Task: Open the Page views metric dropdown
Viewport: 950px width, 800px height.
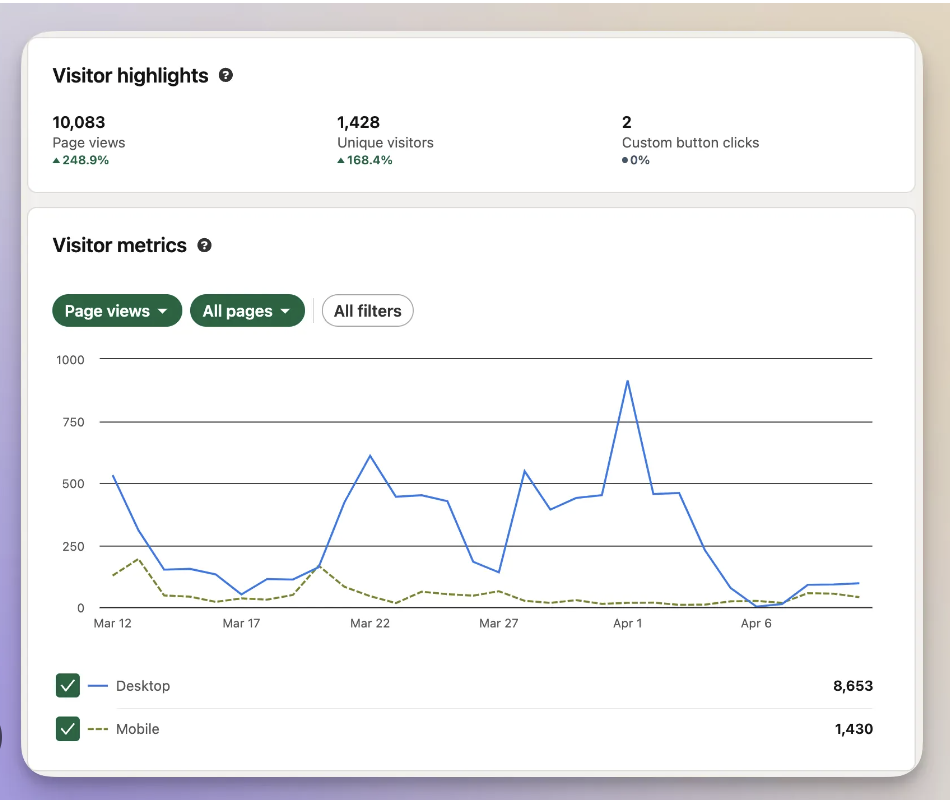Action: point(116,311)
